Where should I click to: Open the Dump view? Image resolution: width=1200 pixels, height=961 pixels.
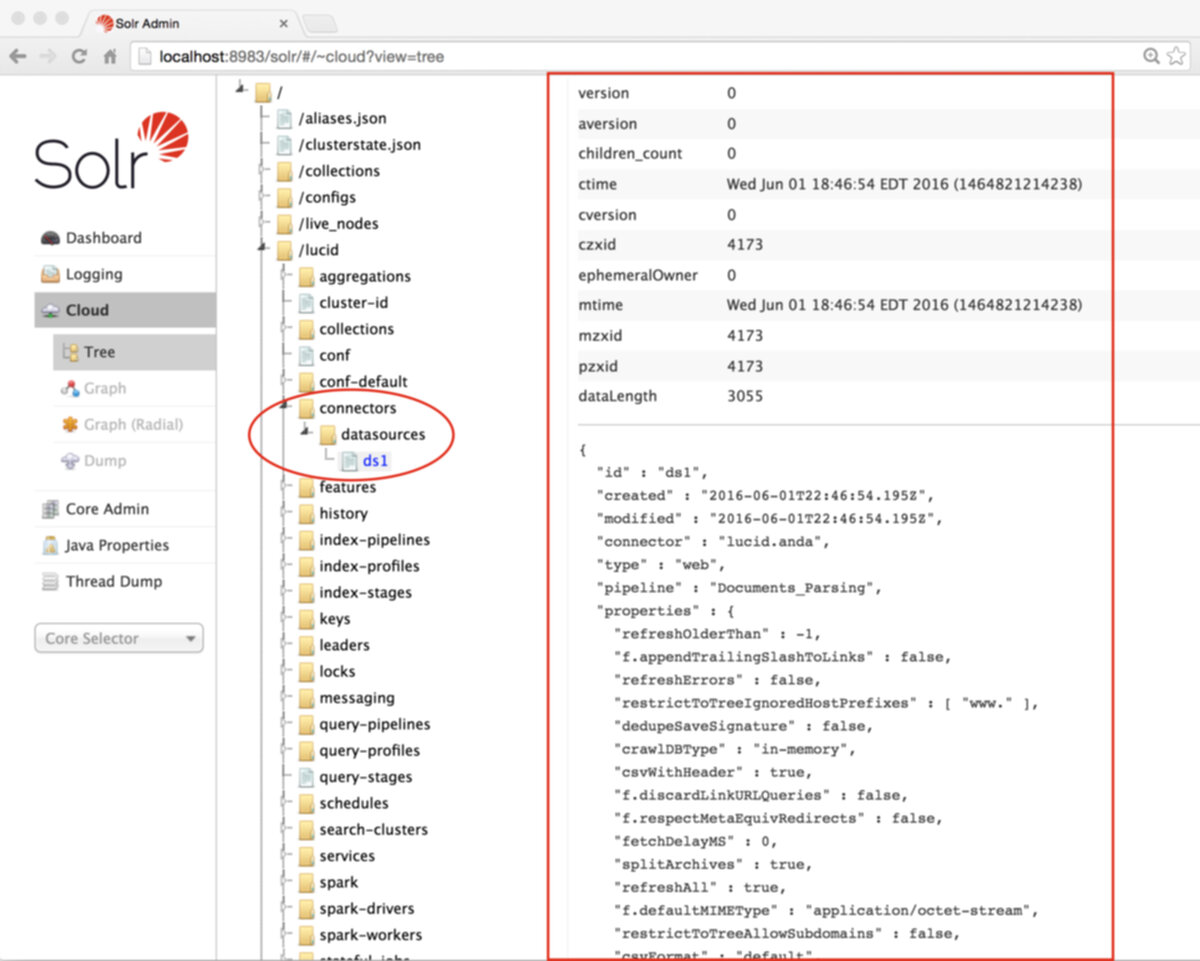[105, 460]
